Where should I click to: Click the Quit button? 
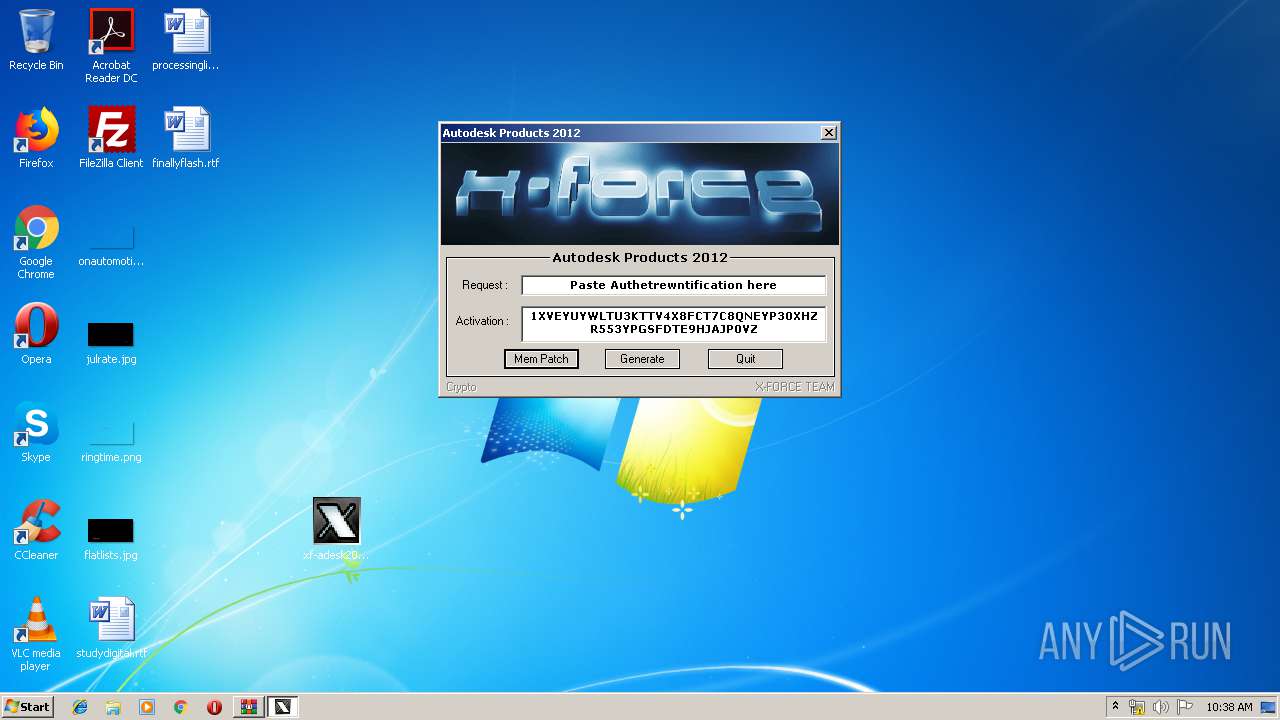[x=745, y=359]
